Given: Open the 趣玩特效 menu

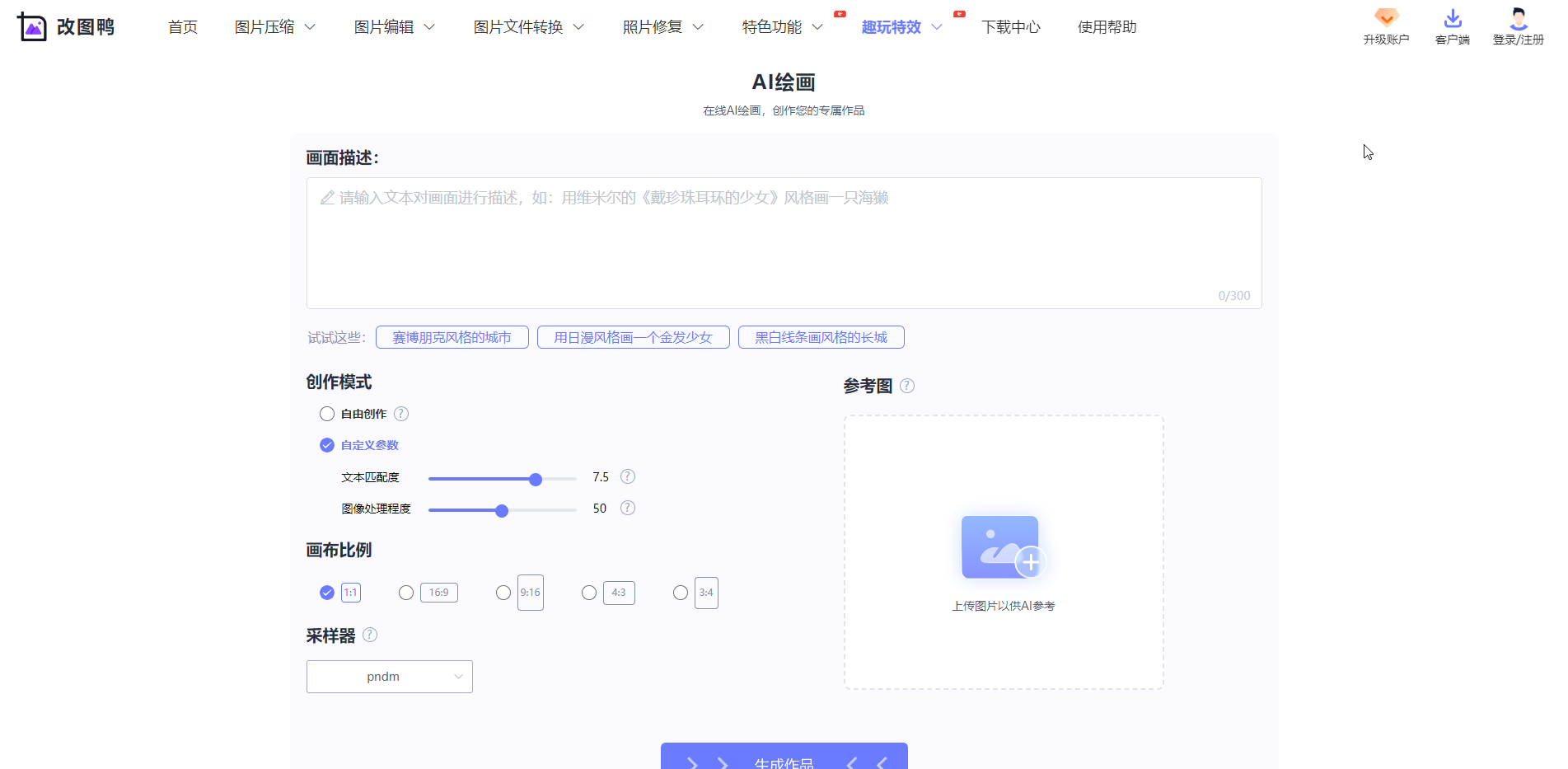Looking at the screenshot, I should (892, 26).
